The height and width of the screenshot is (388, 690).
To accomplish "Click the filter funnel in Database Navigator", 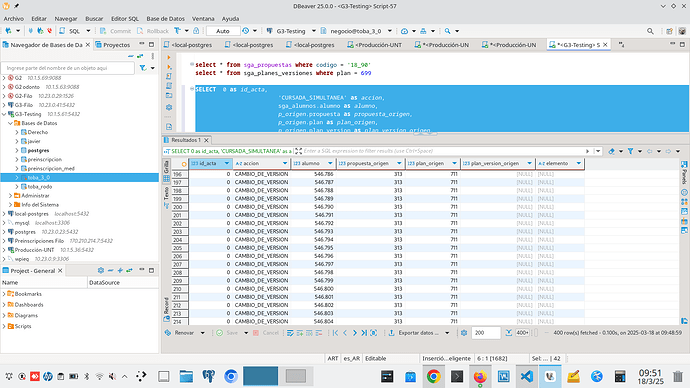I will (x=143, y=68).
